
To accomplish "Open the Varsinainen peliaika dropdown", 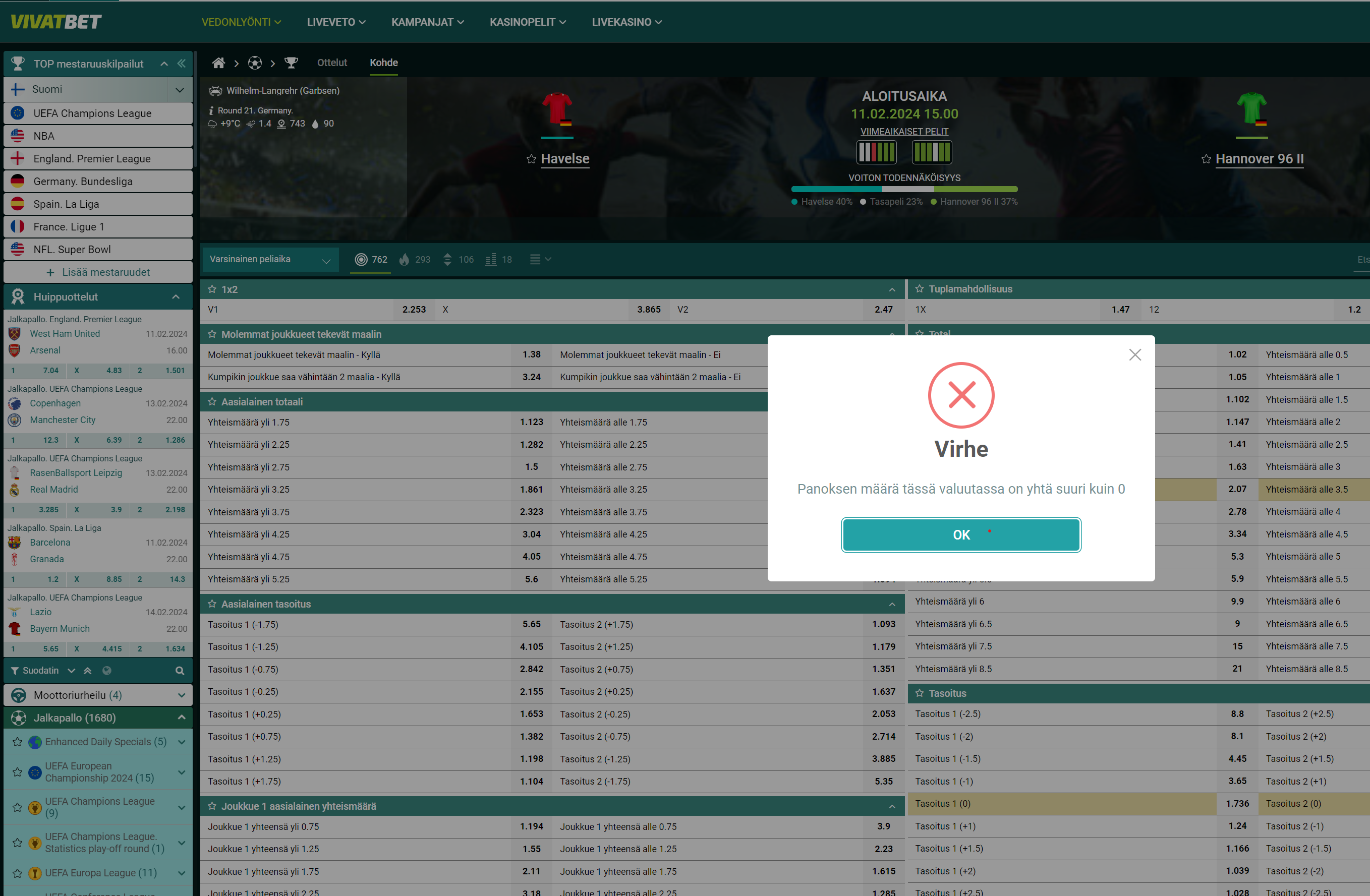I will coord(269,260).
